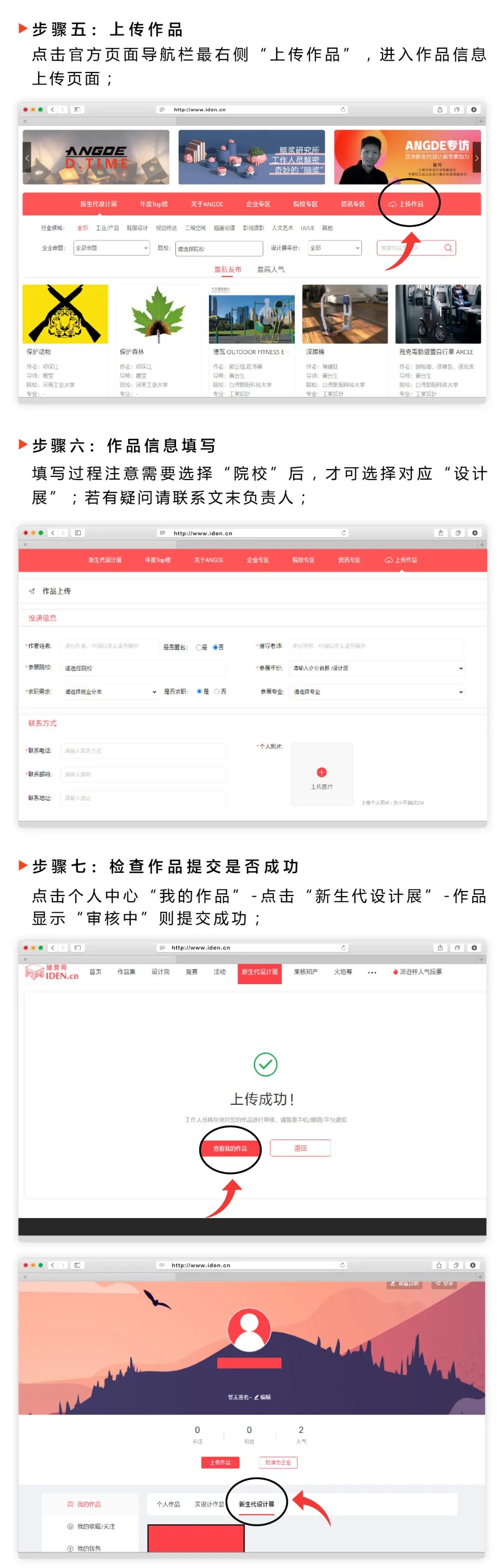Click sidebar icon in first browser toolbar

pyautogui.click(x=77, y=110)
